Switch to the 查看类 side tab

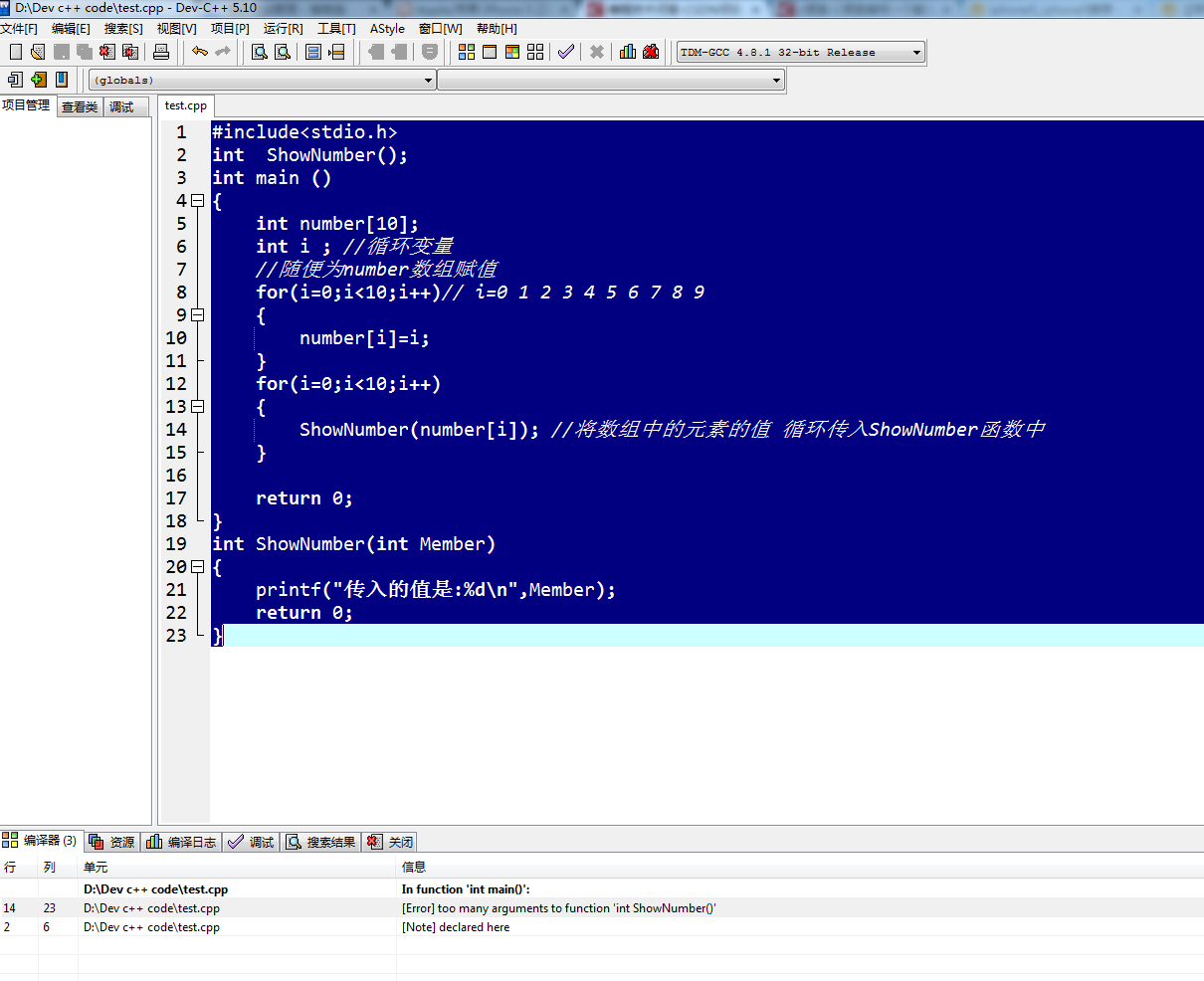coord(80,106)
